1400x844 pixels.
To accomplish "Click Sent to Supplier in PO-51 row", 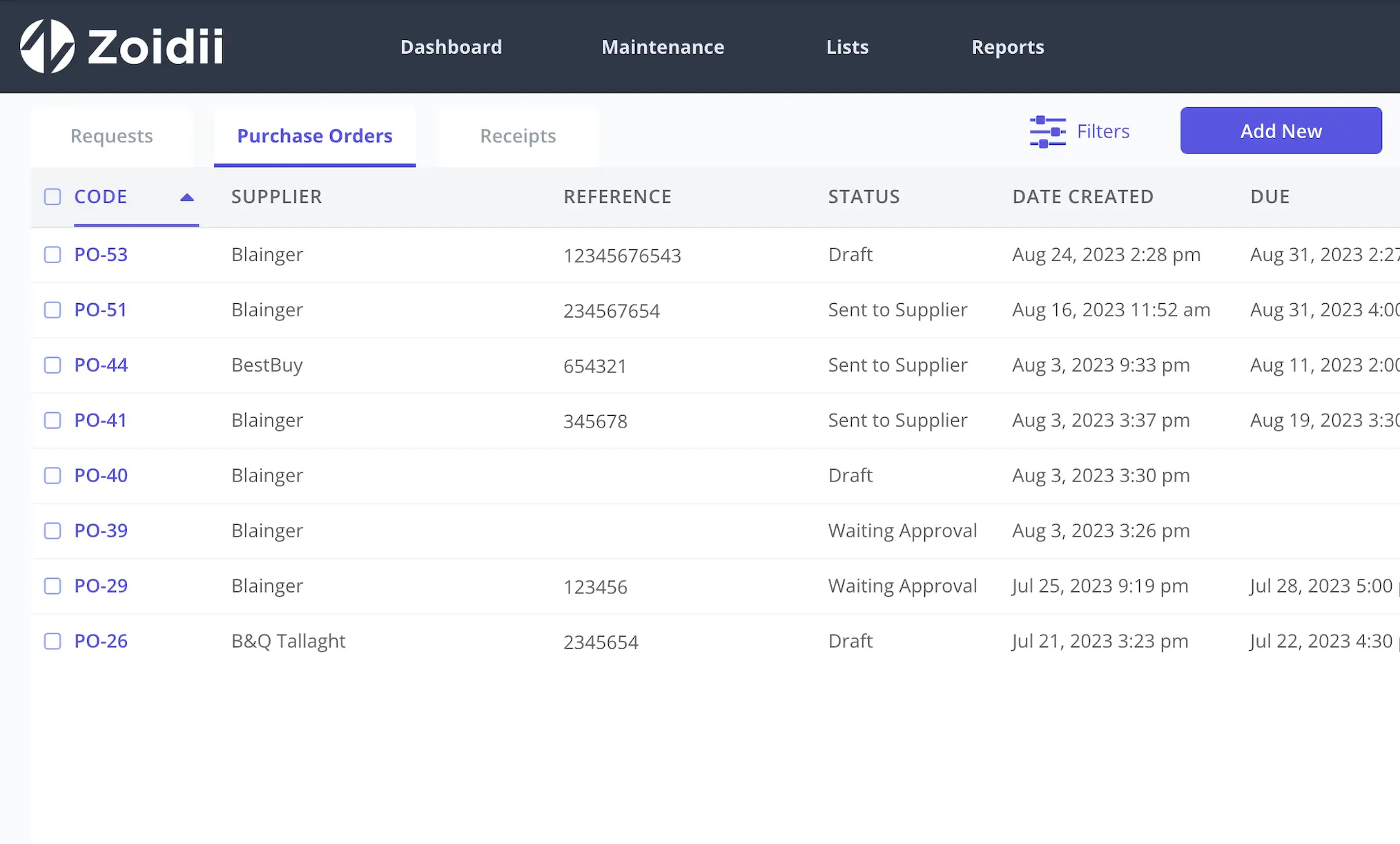I will (x=897, y=310).
